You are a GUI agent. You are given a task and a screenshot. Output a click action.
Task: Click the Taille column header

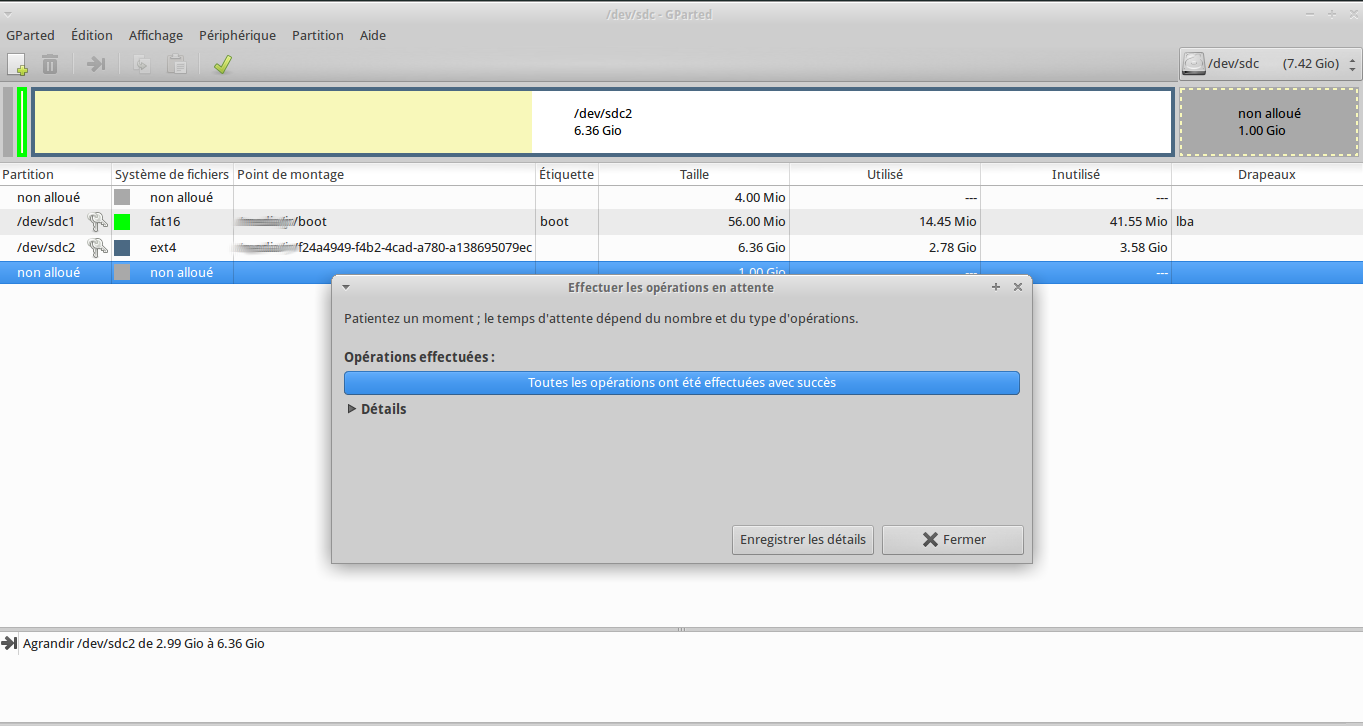(x=694, y=174)
